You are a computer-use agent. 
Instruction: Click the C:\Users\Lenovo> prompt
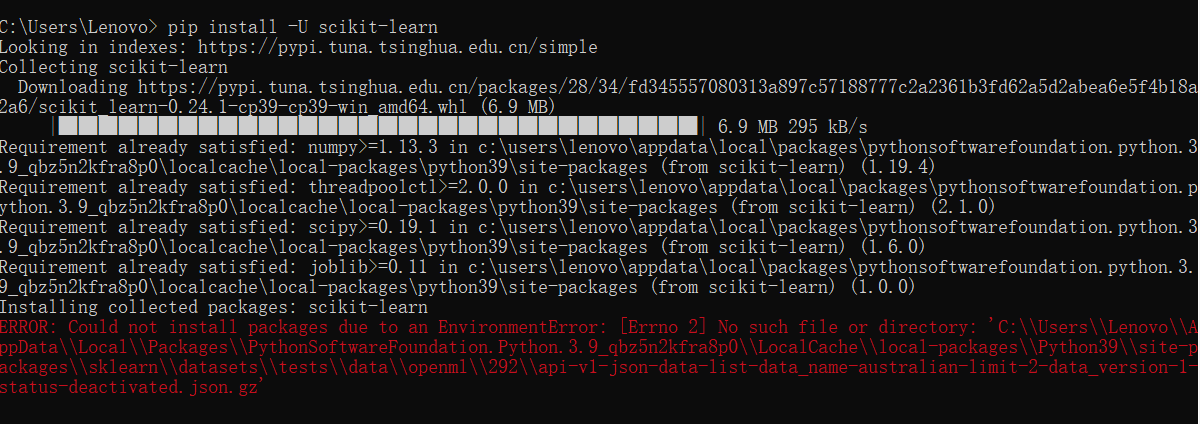[78, 26]
